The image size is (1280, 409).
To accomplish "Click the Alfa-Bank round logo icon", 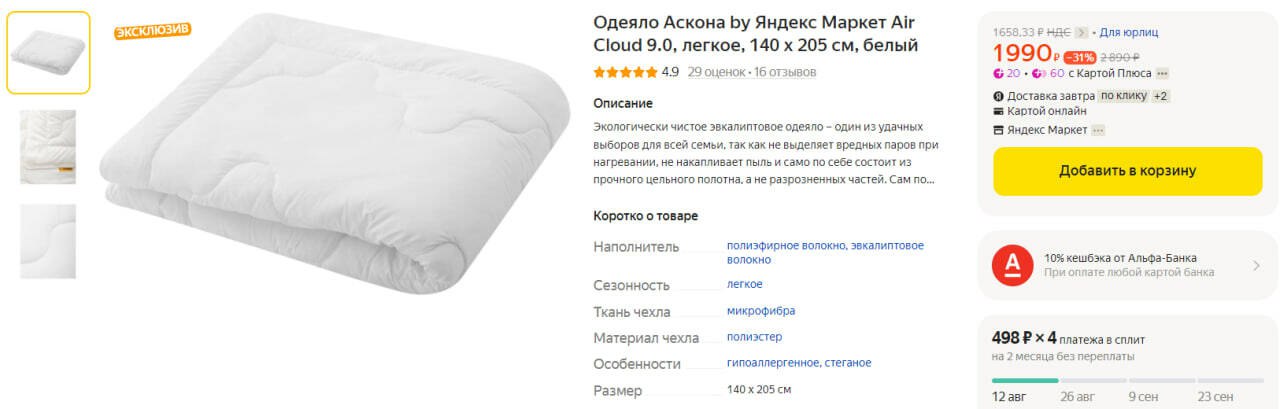I will coord(1013,265).
